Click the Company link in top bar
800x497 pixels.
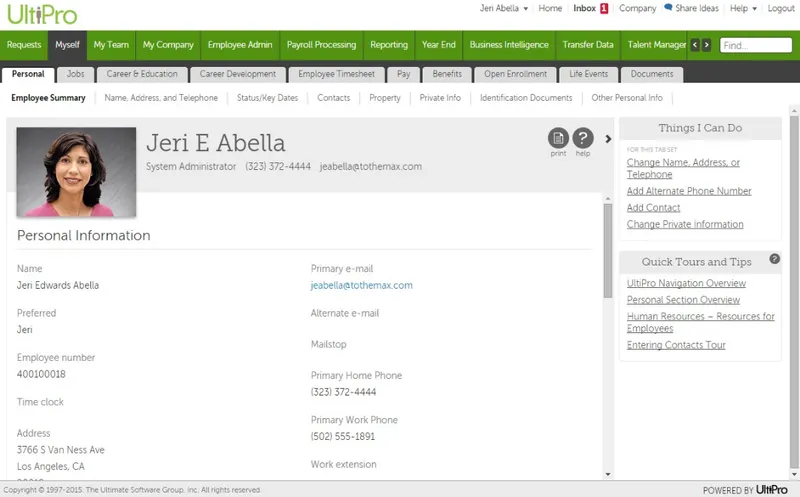[637, 8]
